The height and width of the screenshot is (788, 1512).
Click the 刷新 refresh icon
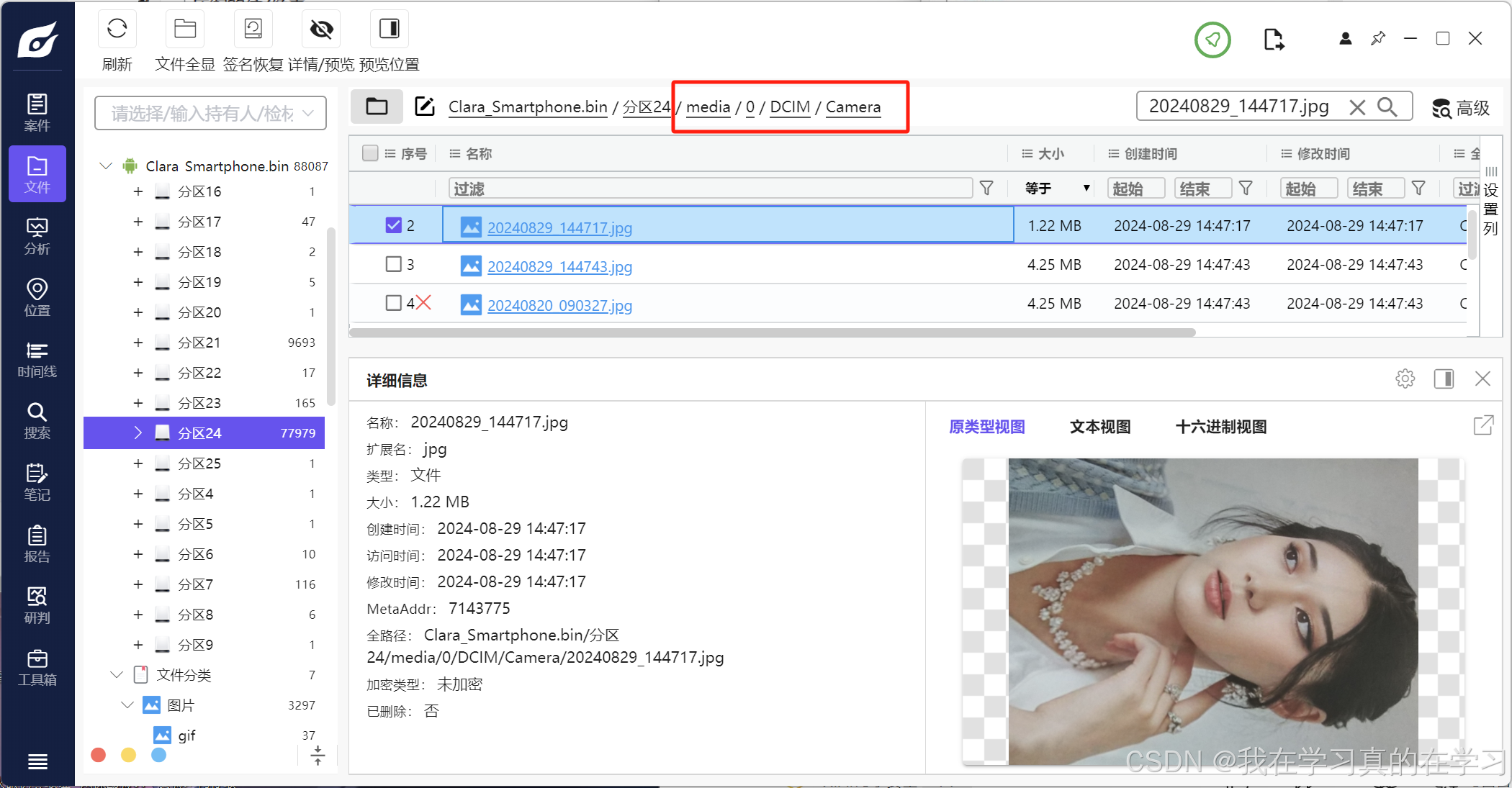pos(117,30)
